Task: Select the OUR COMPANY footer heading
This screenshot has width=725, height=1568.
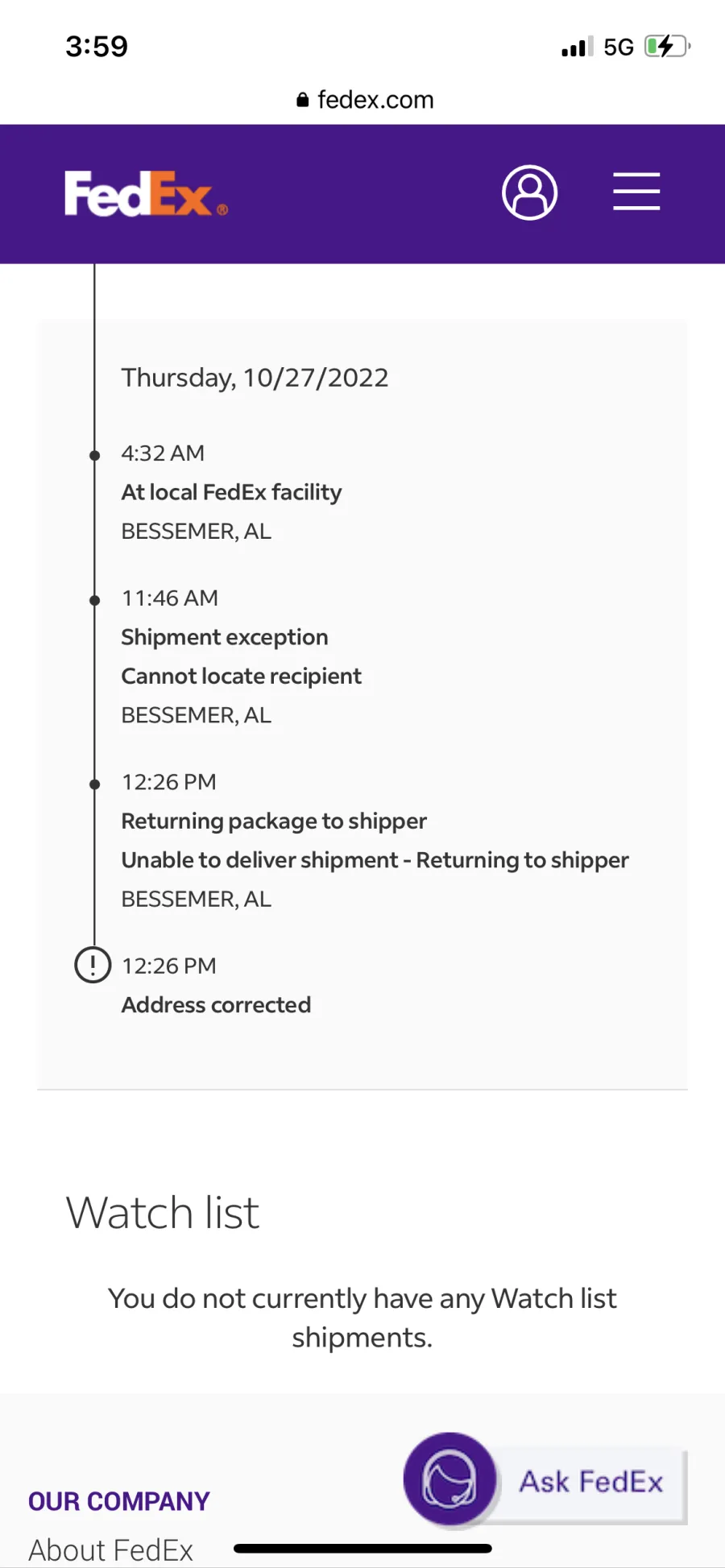Action: coord(119,1501)
